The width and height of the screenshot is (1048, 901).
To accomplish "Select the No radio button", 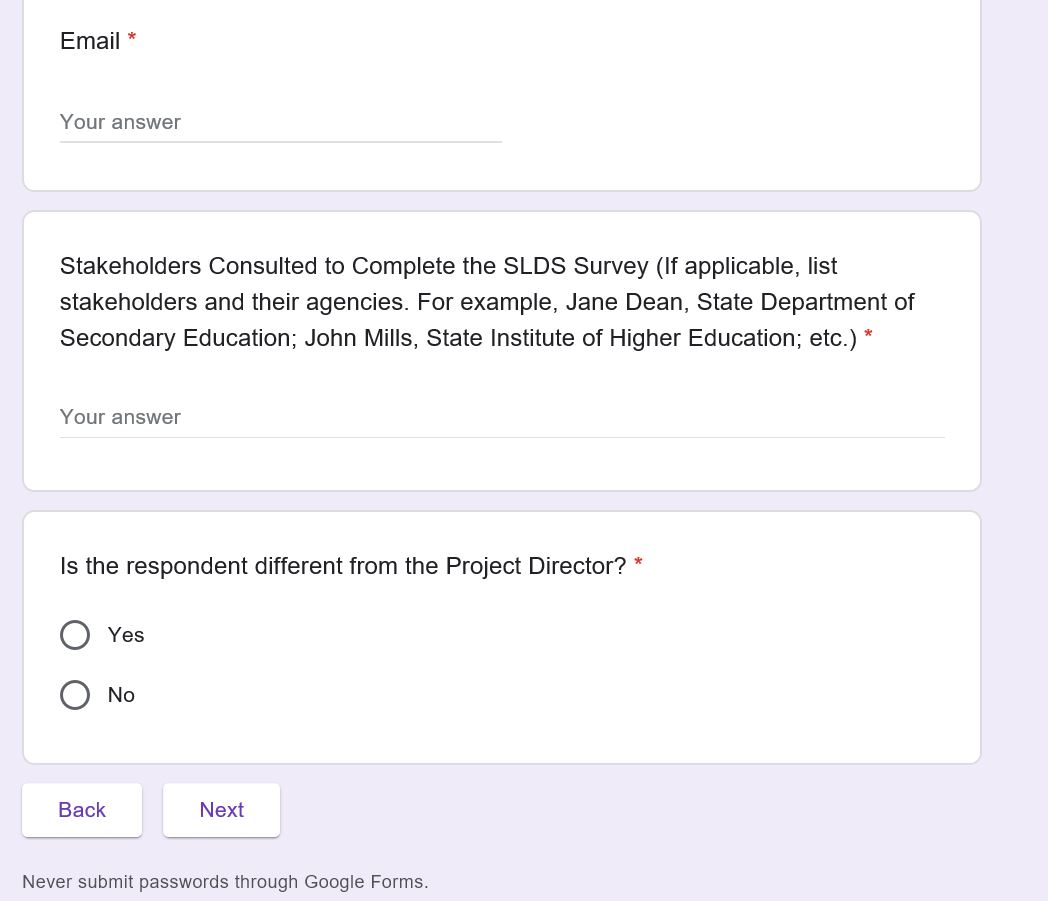I will (x=75, y=695).
